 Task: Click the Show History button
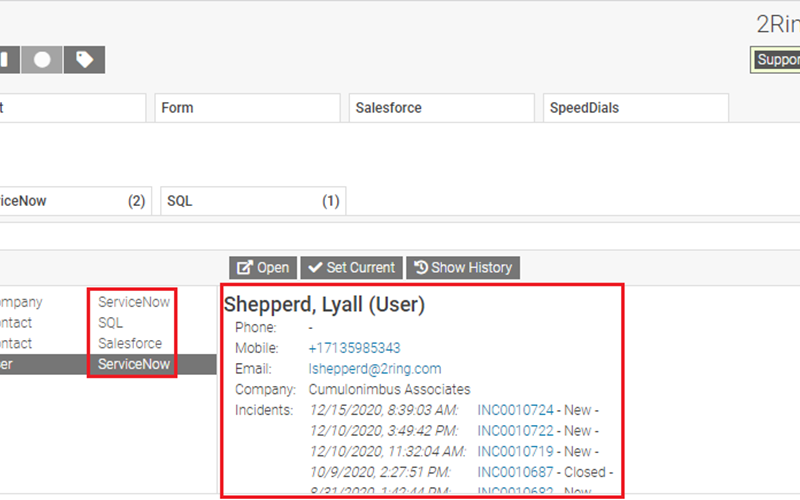pyautogui.click(x=463, y=267)
